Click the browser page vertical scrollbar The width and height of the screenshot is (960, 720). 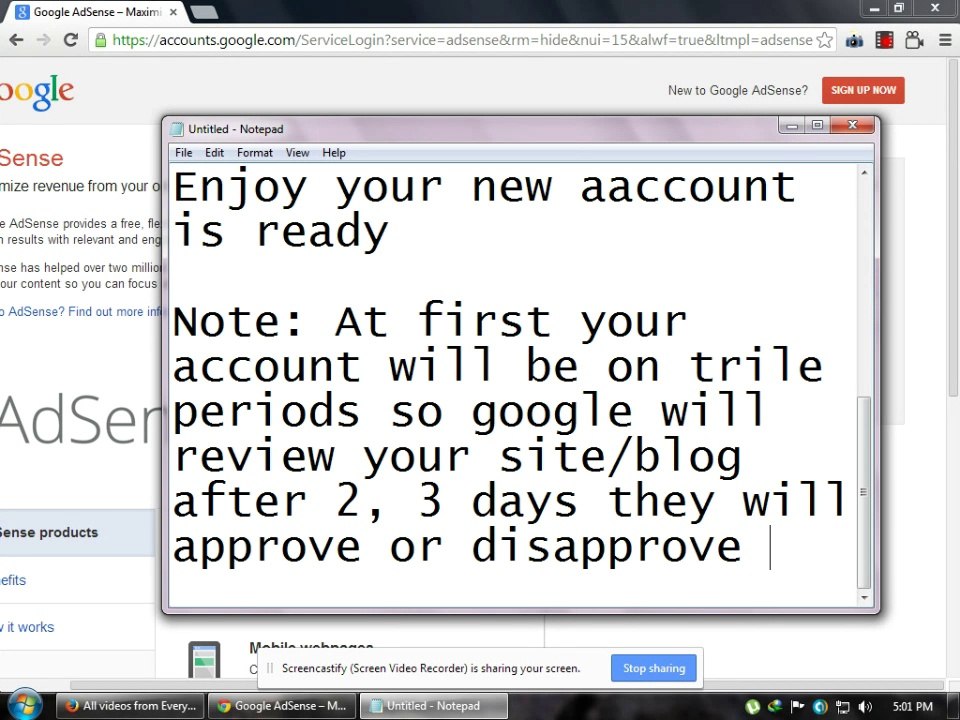click(x=953, y=228)
